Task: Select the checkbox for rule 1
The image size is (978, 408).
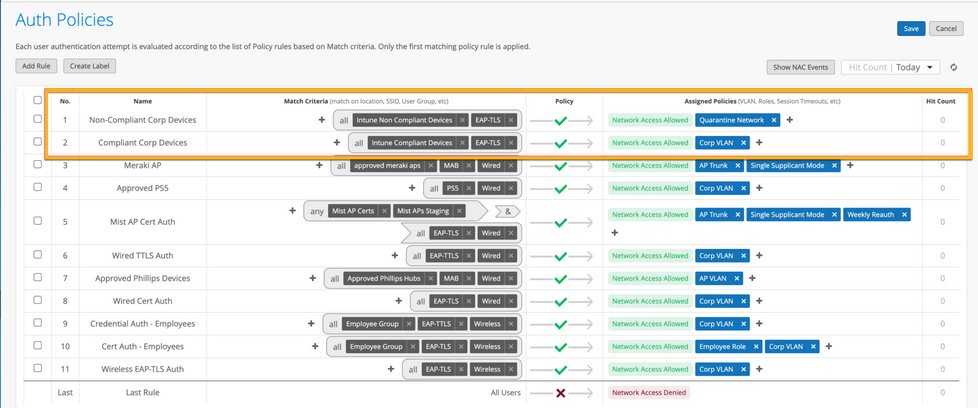Action: tap(37, 119)
